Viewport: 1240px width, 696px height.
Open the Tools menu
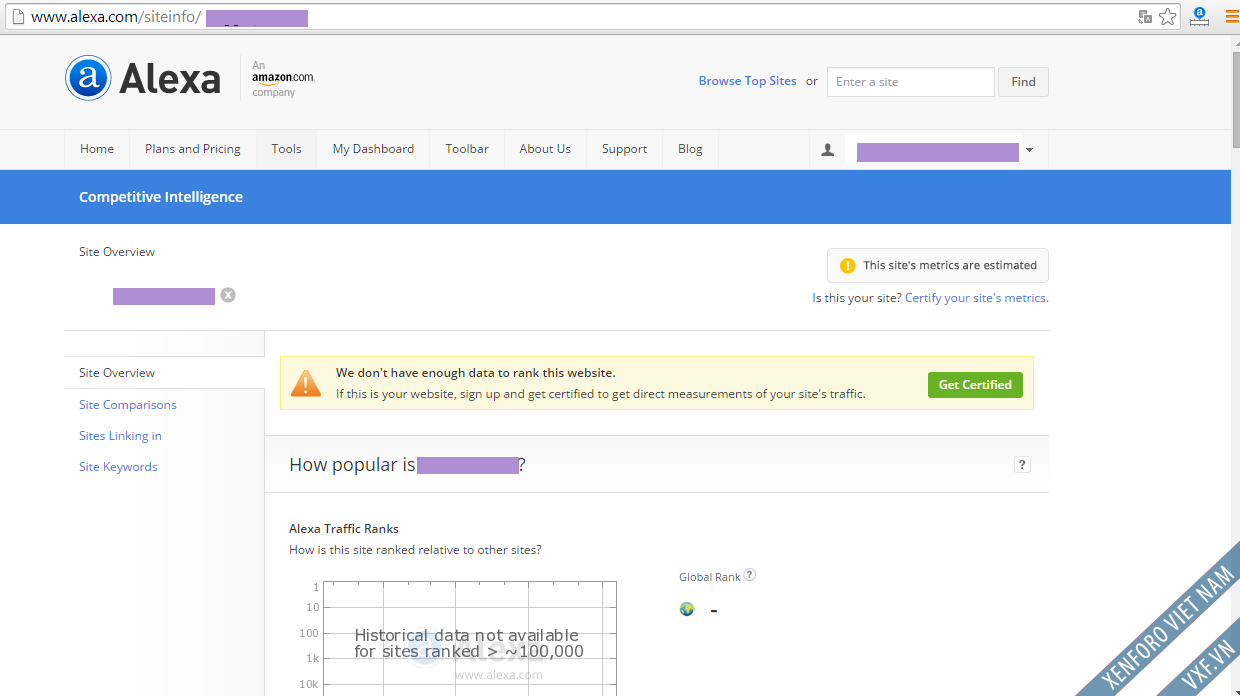pyautogui.click(x=286, y=149)
